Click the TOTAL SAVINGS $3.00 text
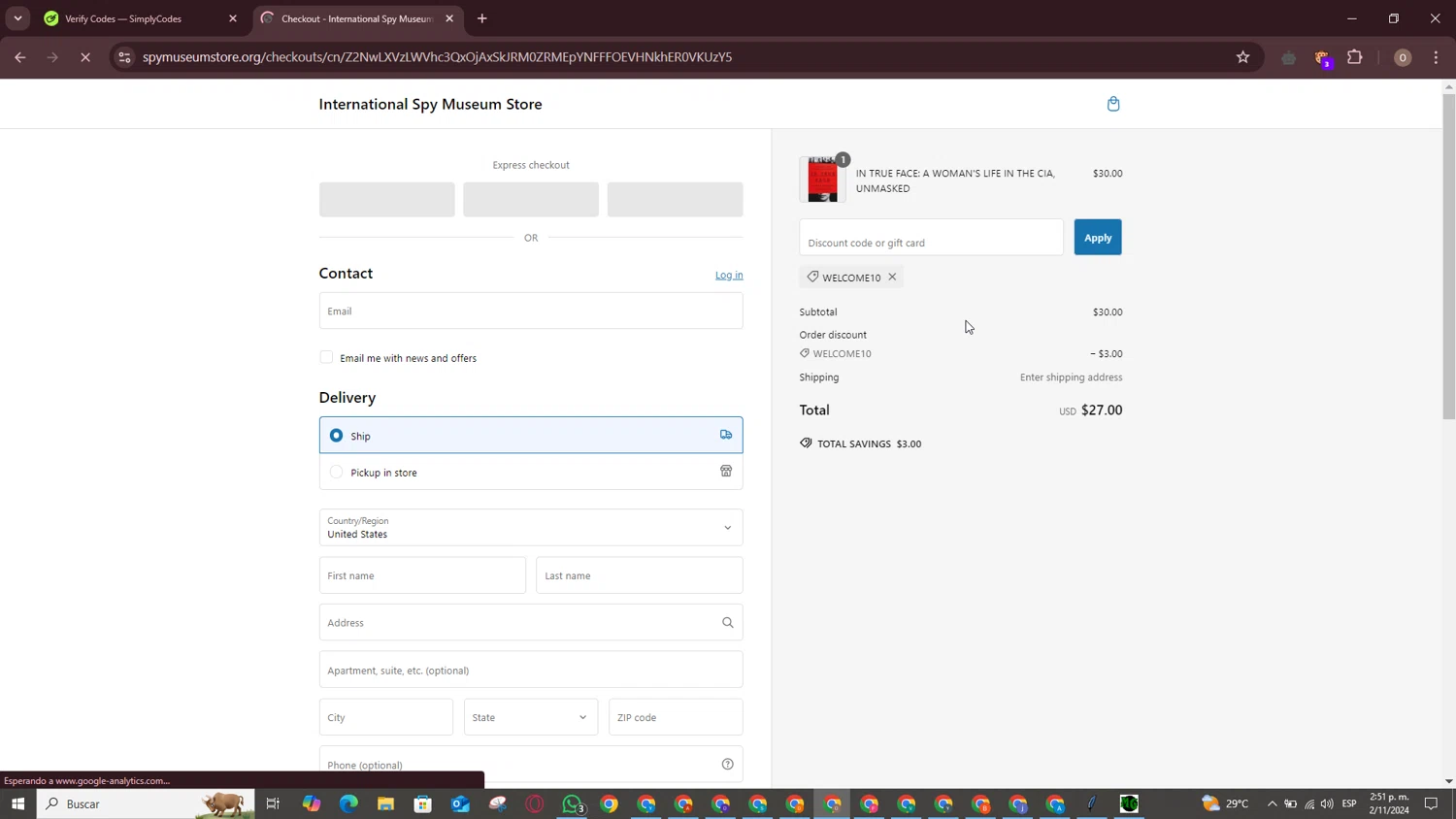Viewport: 1456px width, 819px height. pos(869,443)
